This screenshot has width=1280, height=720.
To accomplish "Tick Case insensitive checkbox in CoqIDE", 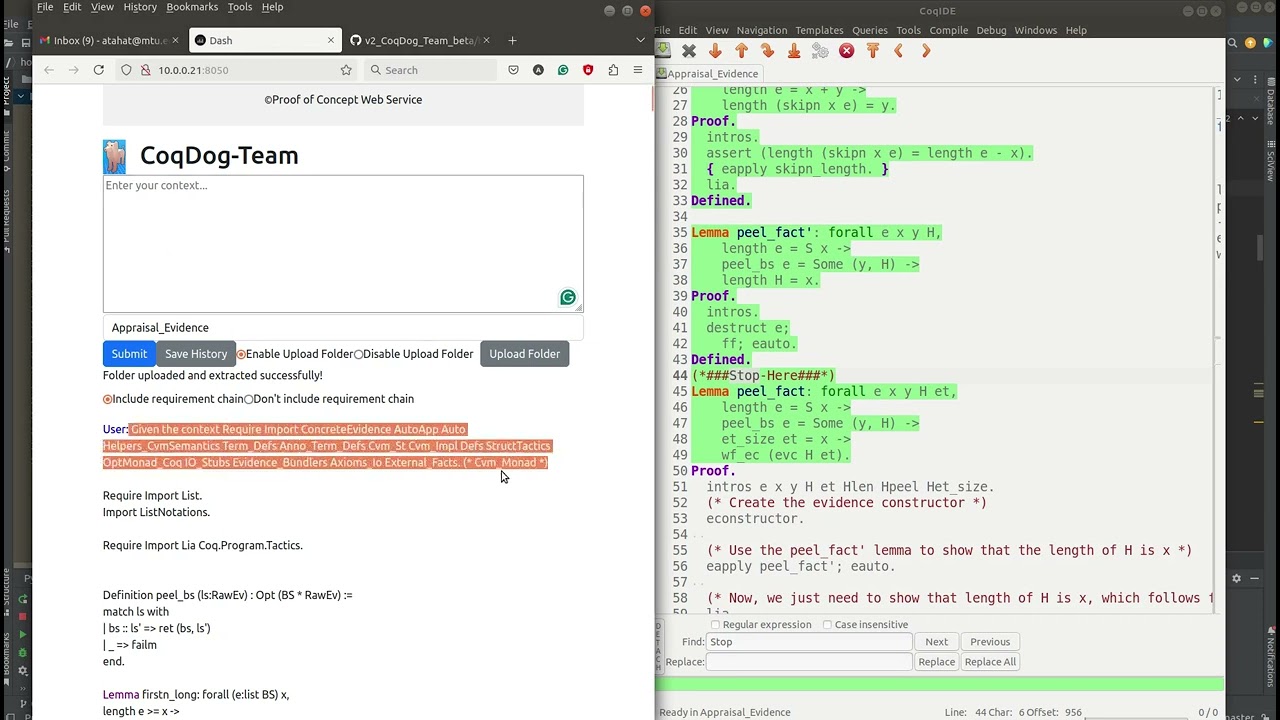I will click(x=827, y=625).
